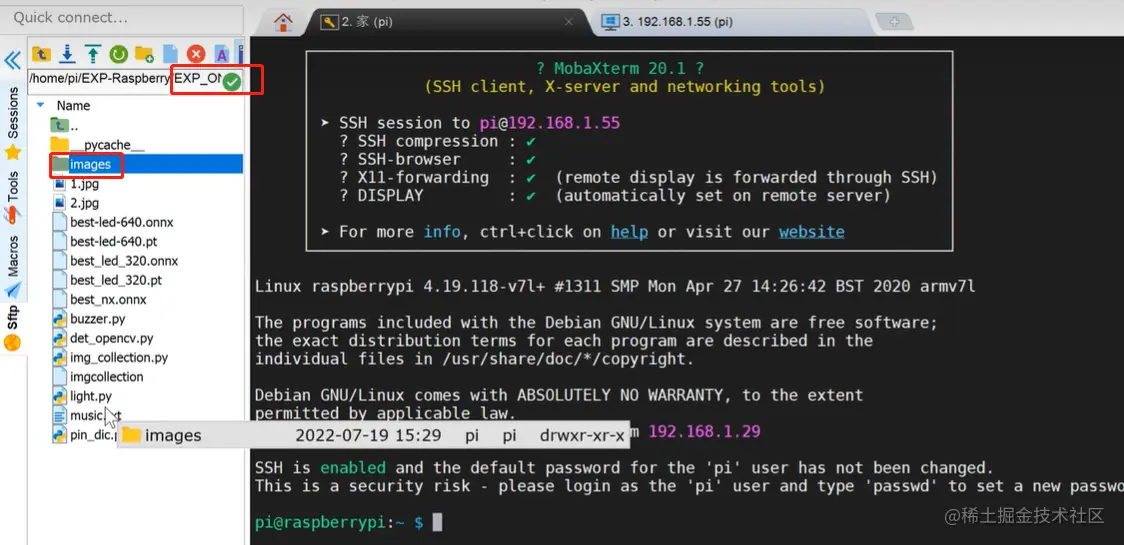Switch to the '2. 家 (pi)' session tab
Viewport: 1124px width, 545px height.
coord(366,22)
